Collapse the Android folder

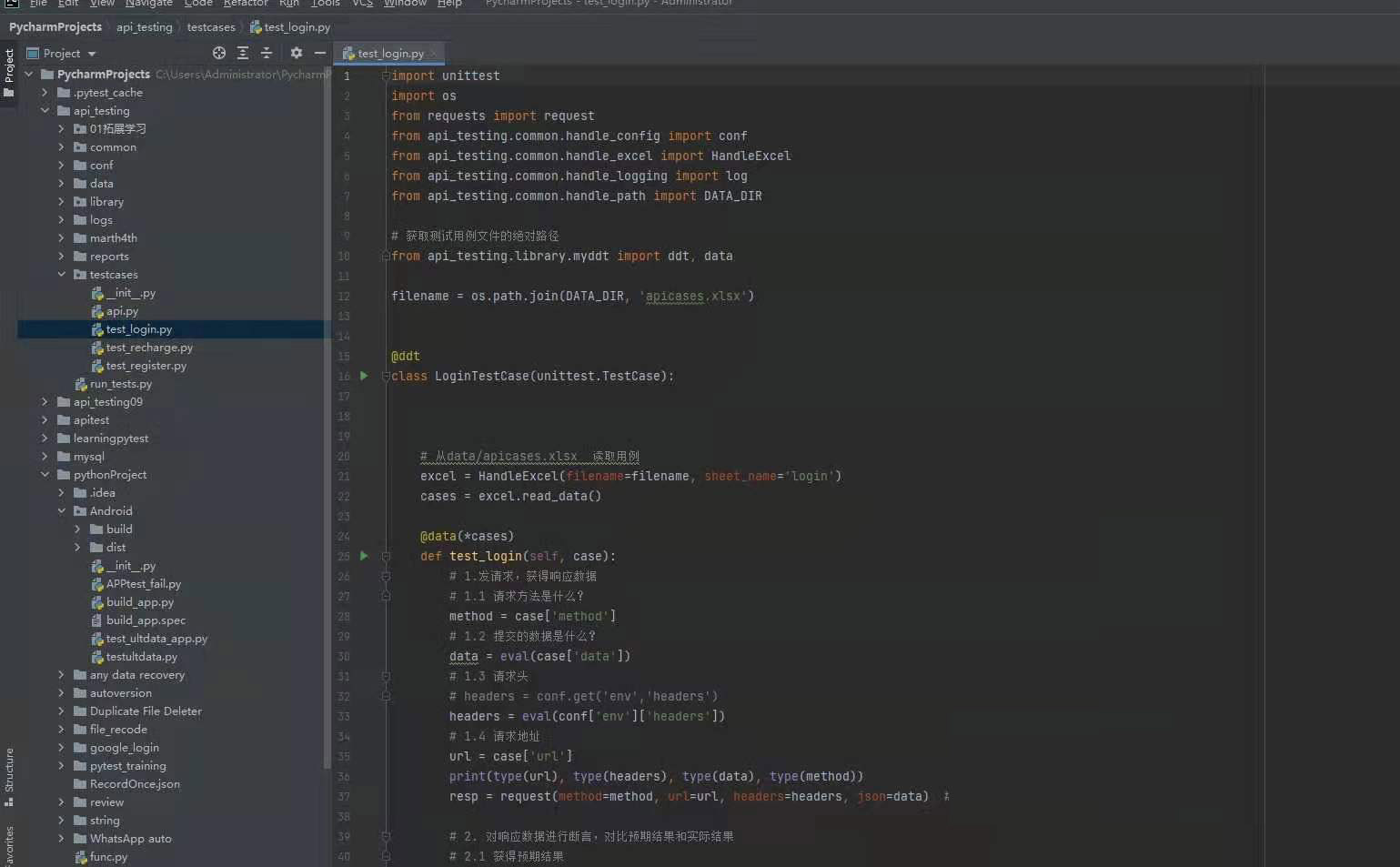(61, 510)
